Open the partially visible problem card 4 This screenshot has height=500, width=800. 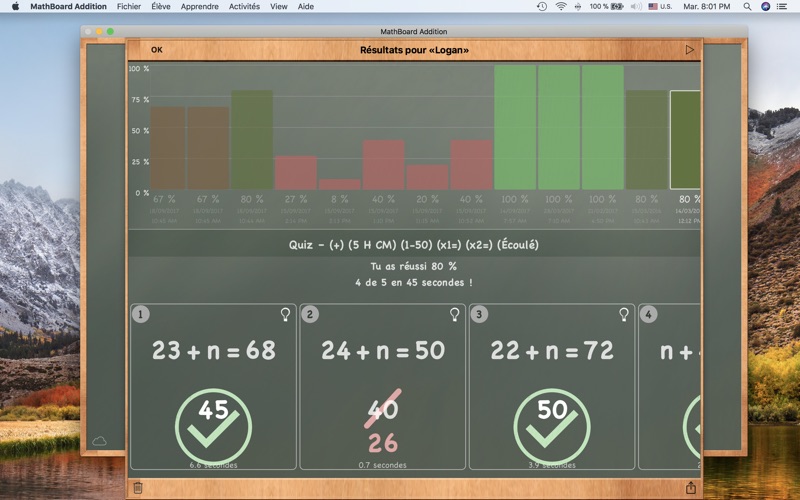(x=669, y=387)
